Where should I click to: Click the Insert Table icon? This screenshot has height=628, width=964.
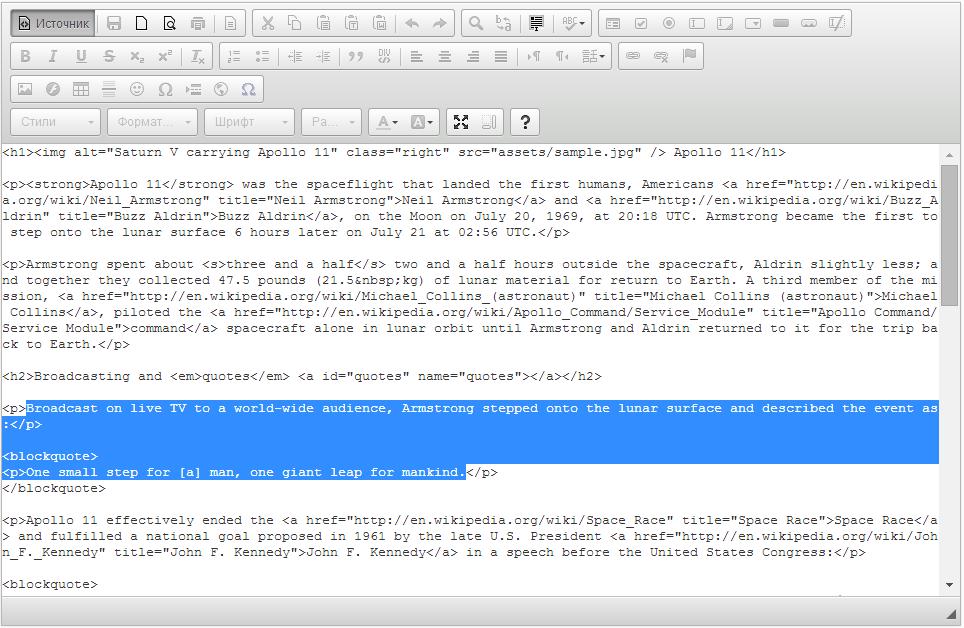click(81, 89)
